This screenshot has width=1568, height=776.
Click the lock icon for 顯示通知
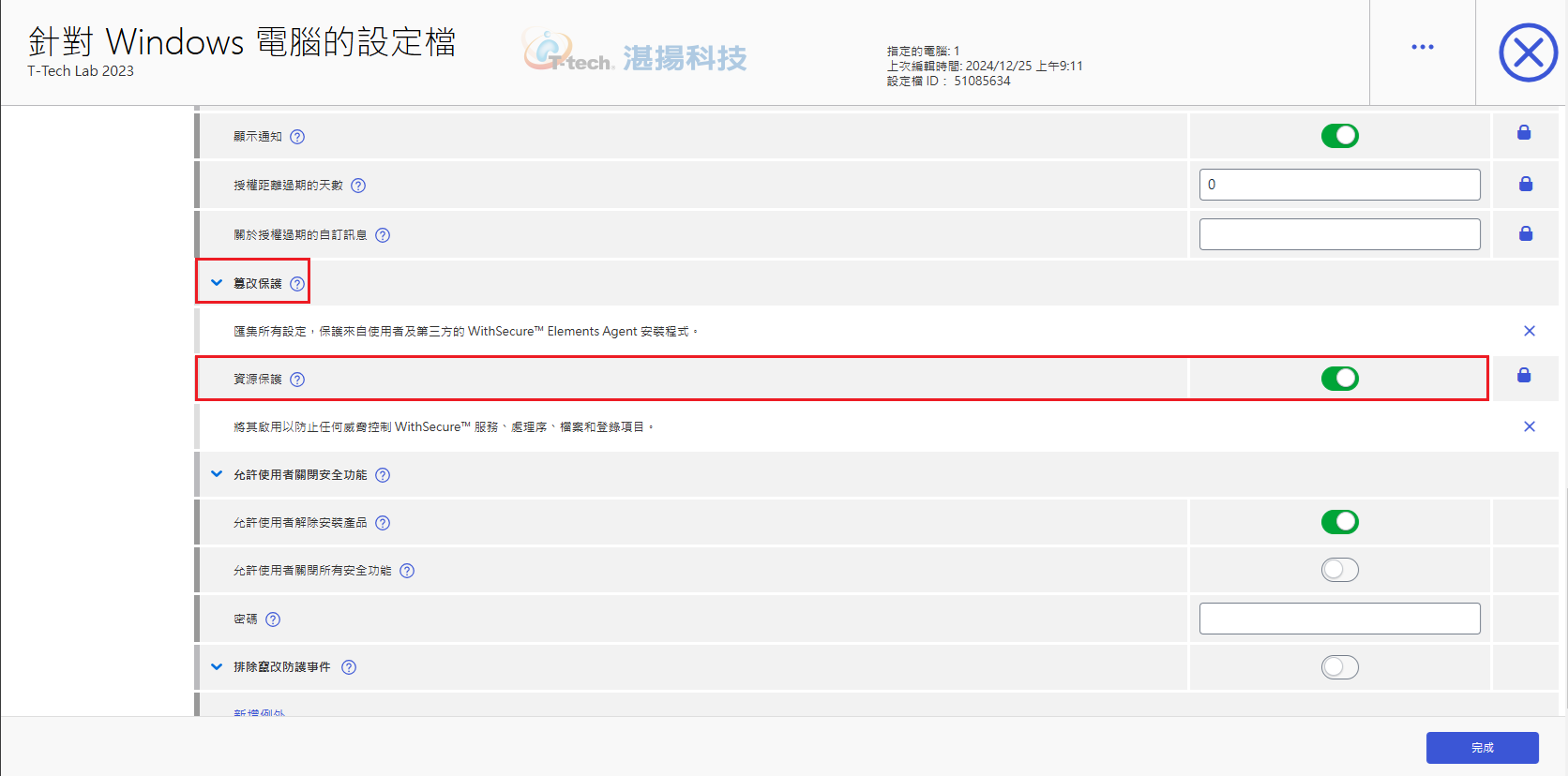coord(1524,133)
